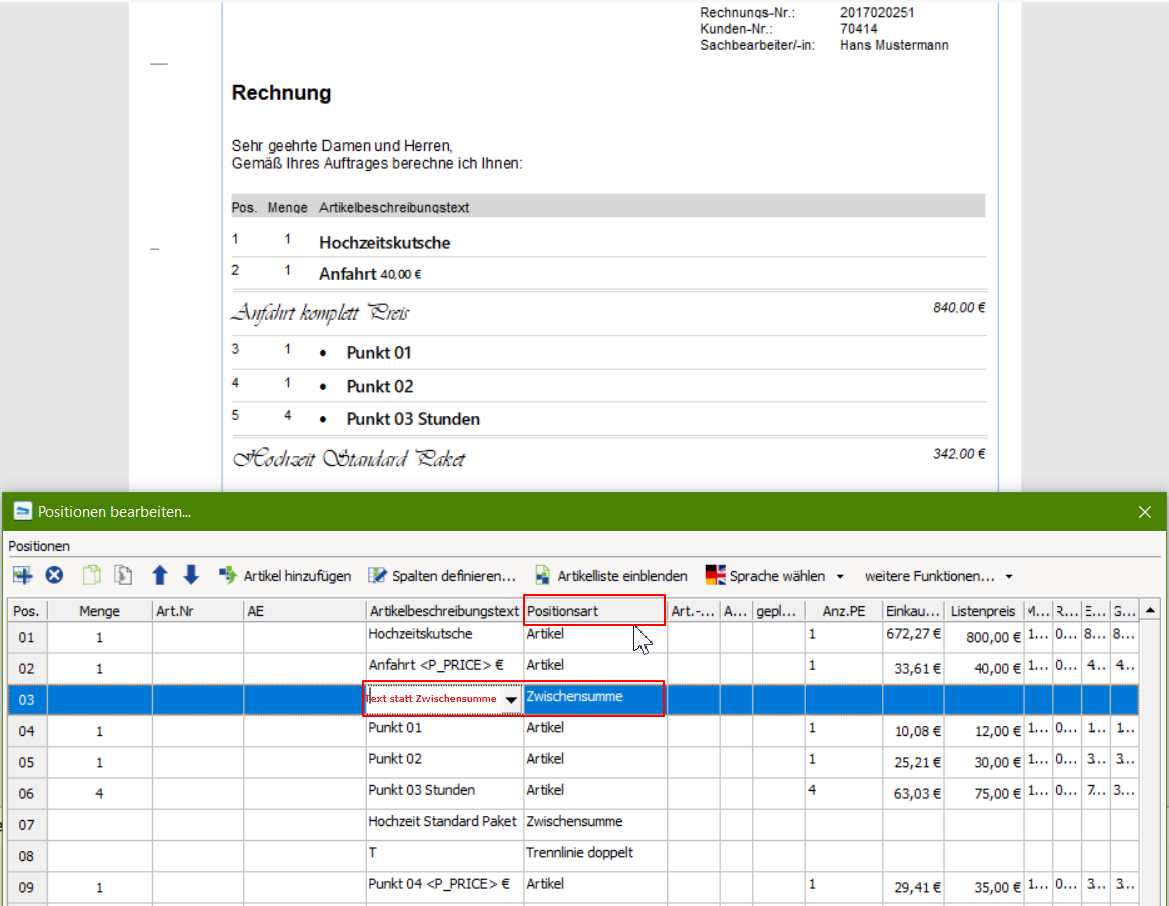Image resolution: width=1169 pixels, height=906 pixels.
Task: Click the Menge value 4 in row 06
Action: (100, 794)
